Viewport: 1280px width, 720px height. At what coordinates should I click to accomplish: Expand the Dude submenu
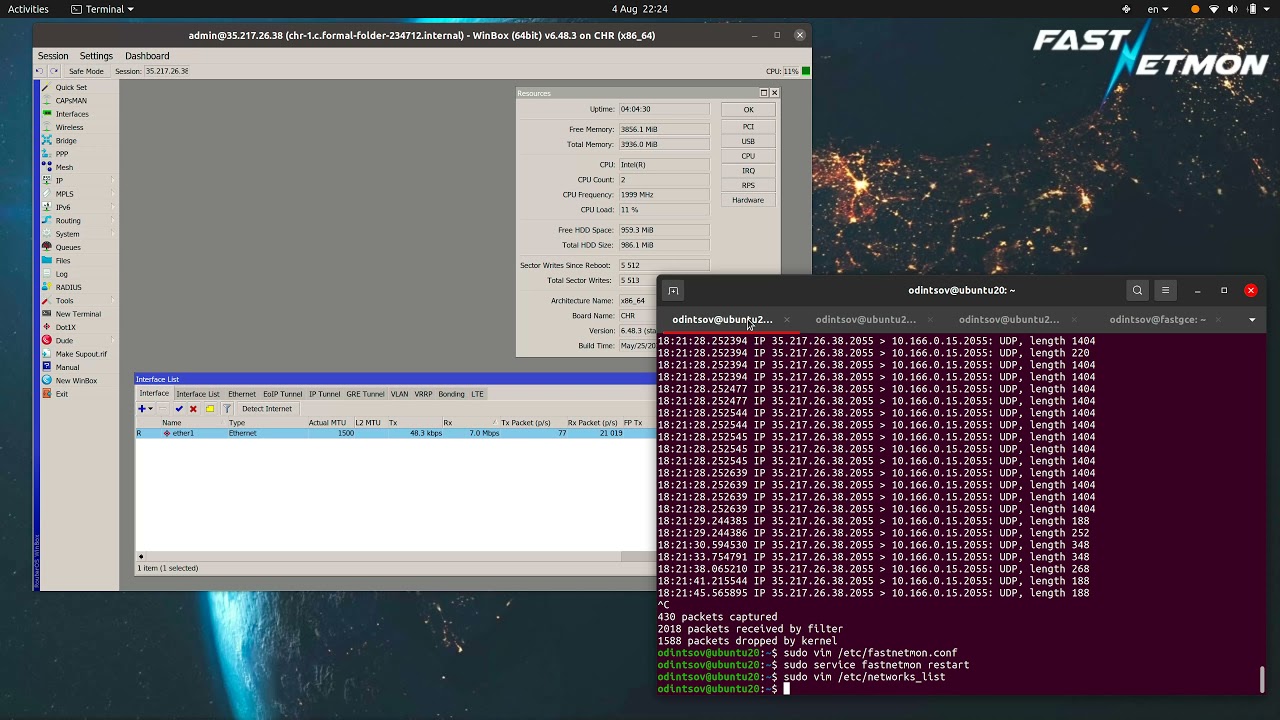79,341
